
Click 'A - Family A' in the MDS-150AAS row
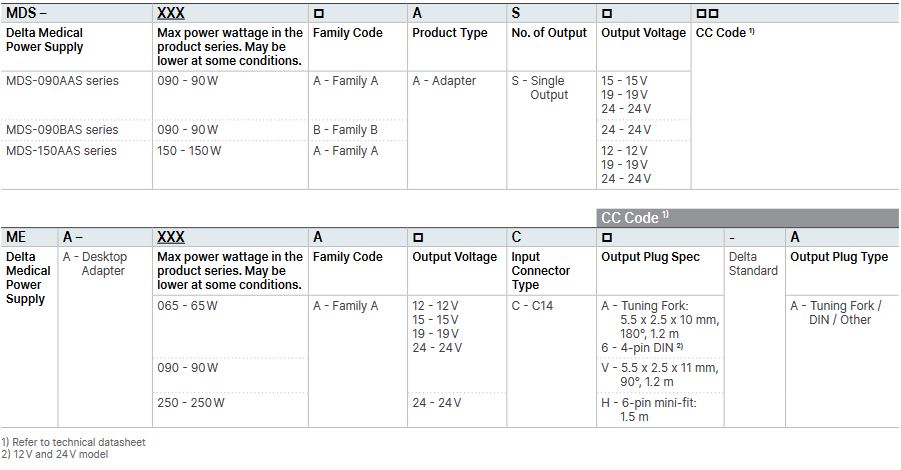pos(345,151)
